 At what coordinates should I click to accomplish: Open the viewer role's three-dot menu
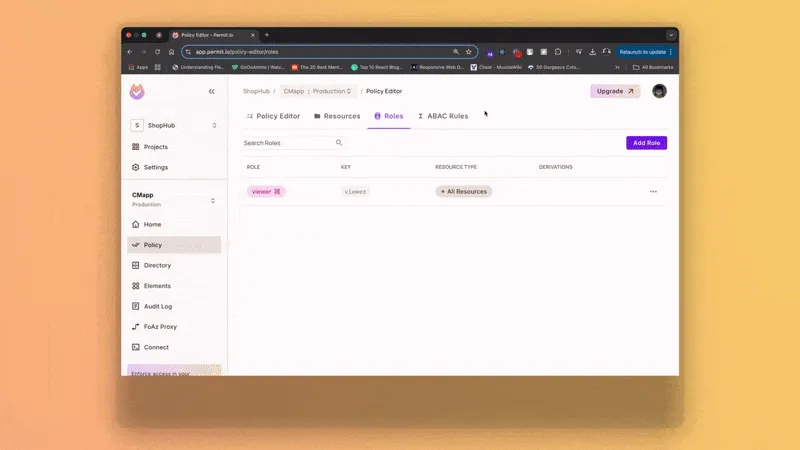coord(653,191)
